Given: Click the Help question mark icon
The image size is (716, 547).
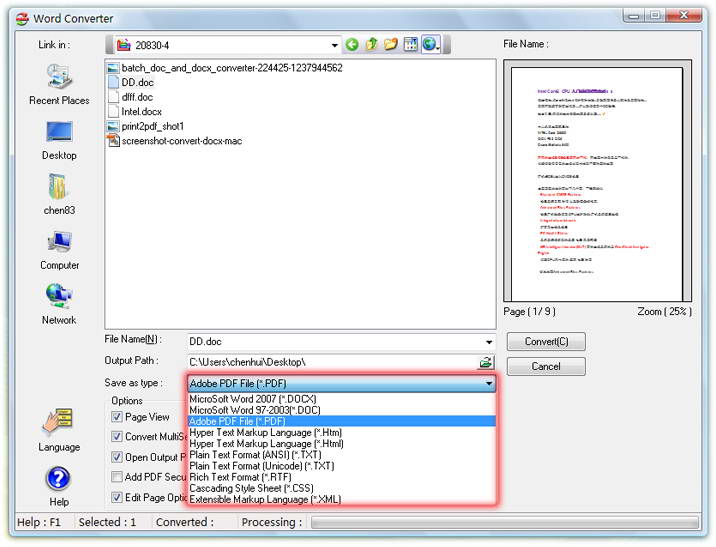Looking at the screenshot, I should point(59,479).
